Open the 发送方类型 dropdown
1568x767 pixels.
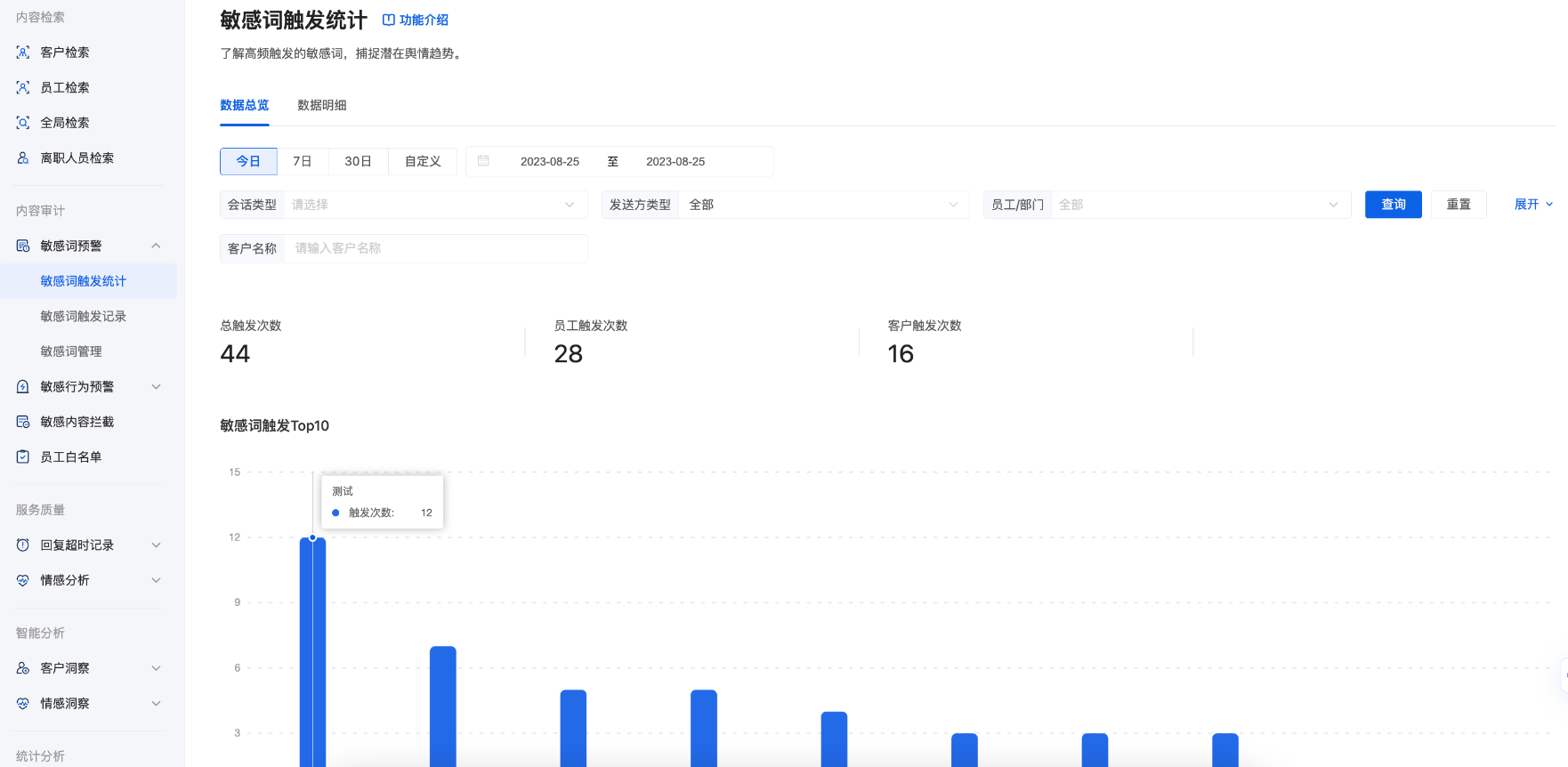click(x=824, y=205)
